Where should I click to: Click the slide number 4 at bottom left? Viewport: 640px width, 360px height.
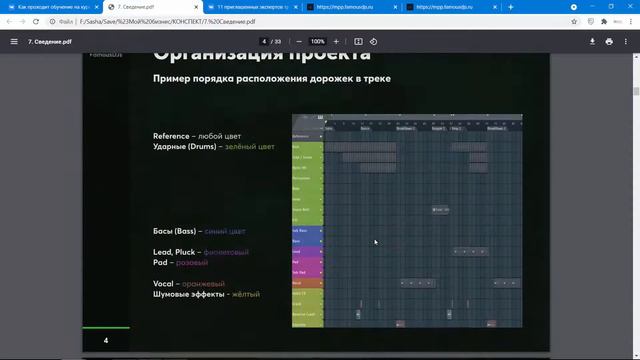tap(106, 340)
